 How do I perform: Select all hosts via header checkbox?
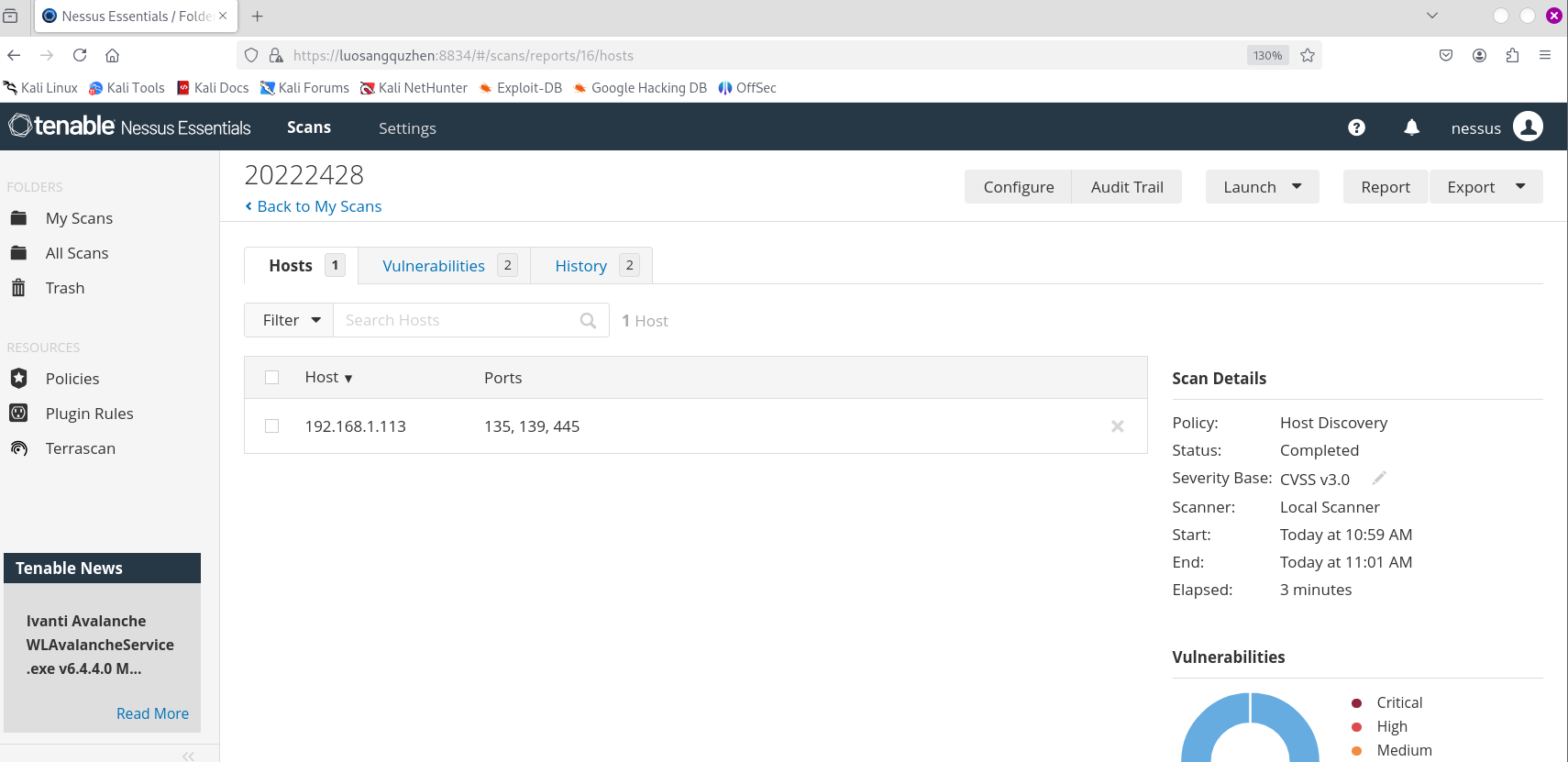point(271,377)
